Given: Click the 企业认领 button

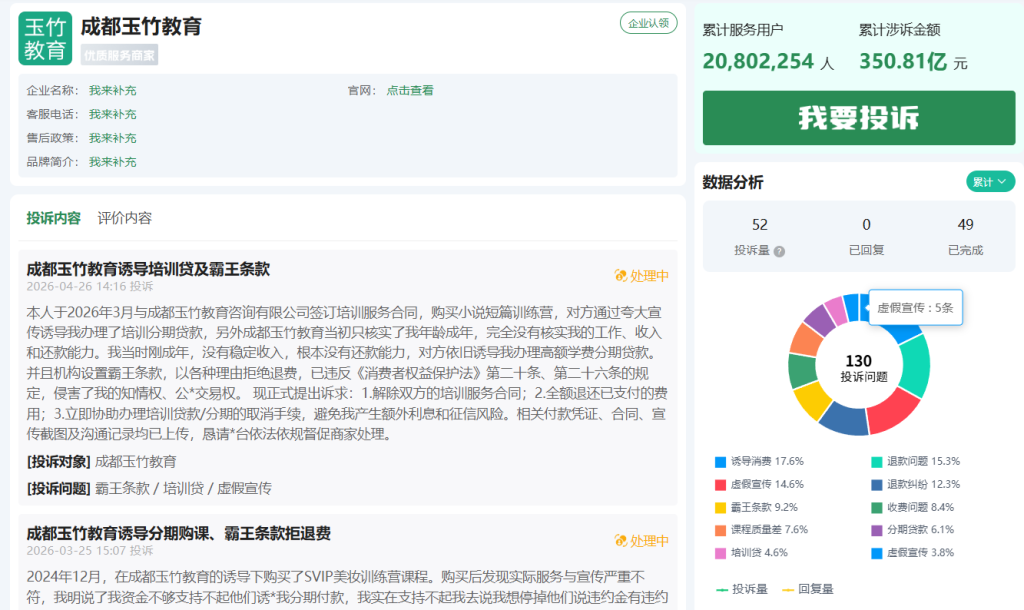Looking at the screenshot, I should click(648, 23).
